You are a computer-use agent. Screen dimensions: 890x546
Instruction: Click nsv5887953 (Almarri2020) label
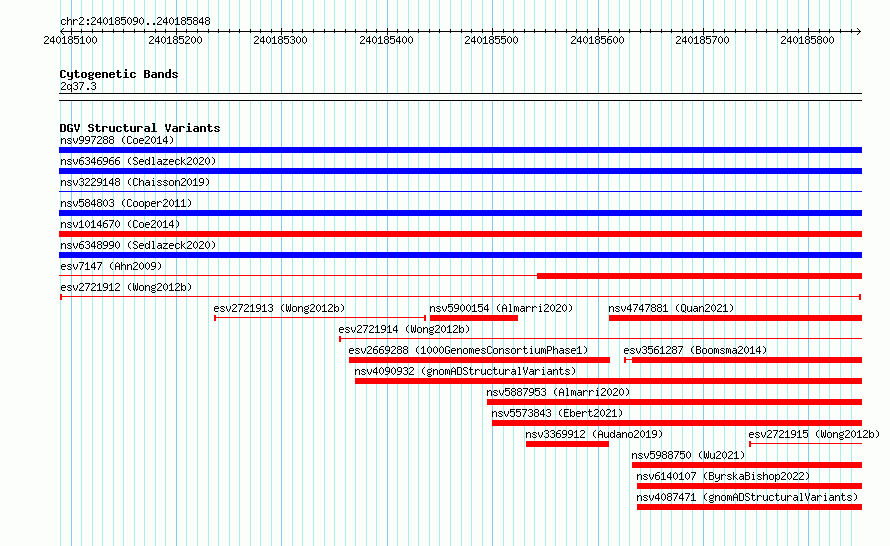click(558, 392)
